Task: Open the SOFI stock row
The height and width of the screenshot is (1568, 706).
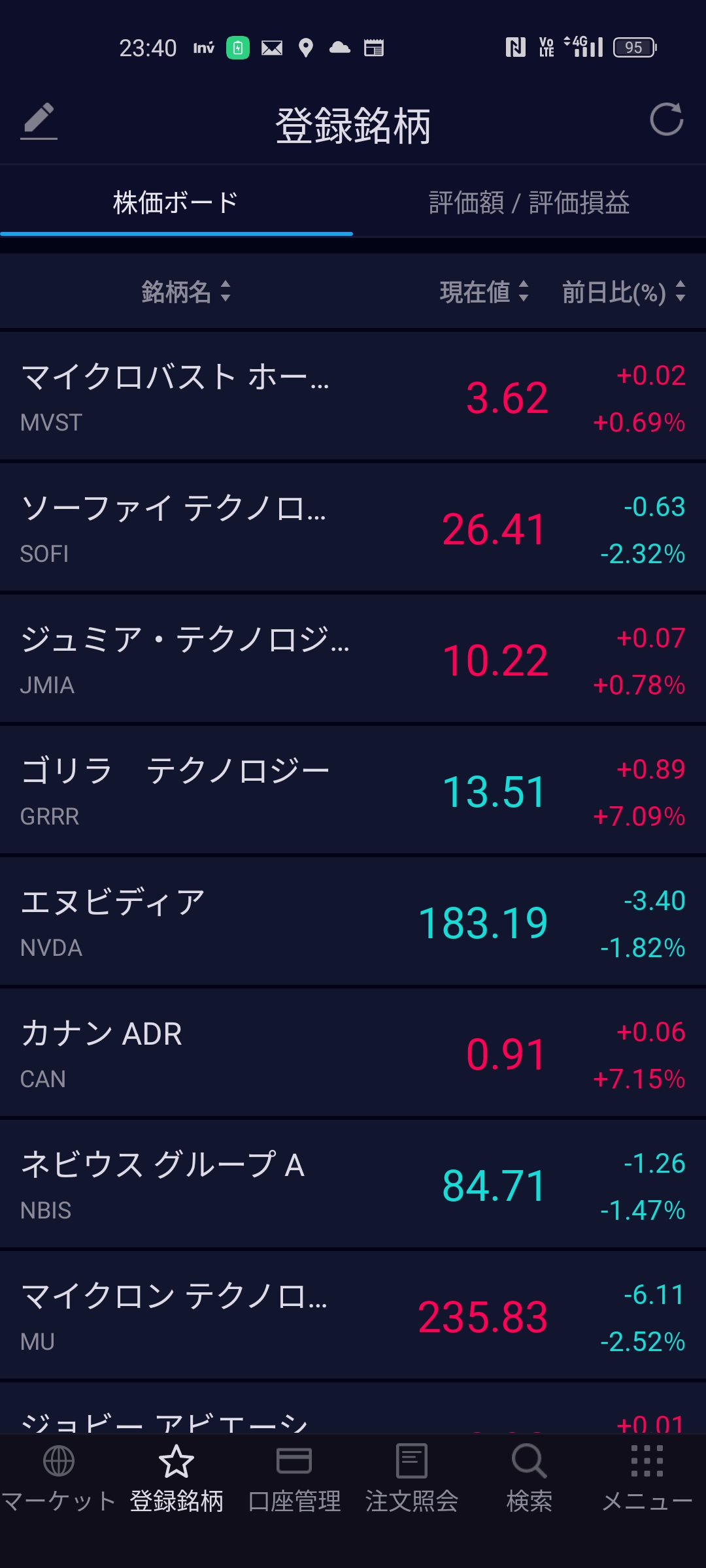Action: tap(353, 529)
